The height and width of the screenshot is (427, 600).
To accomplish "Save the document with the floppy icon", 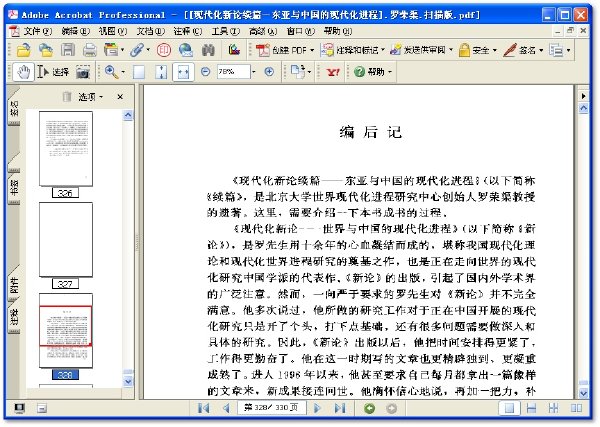I will pyautogui.click(x=68, y=50).
